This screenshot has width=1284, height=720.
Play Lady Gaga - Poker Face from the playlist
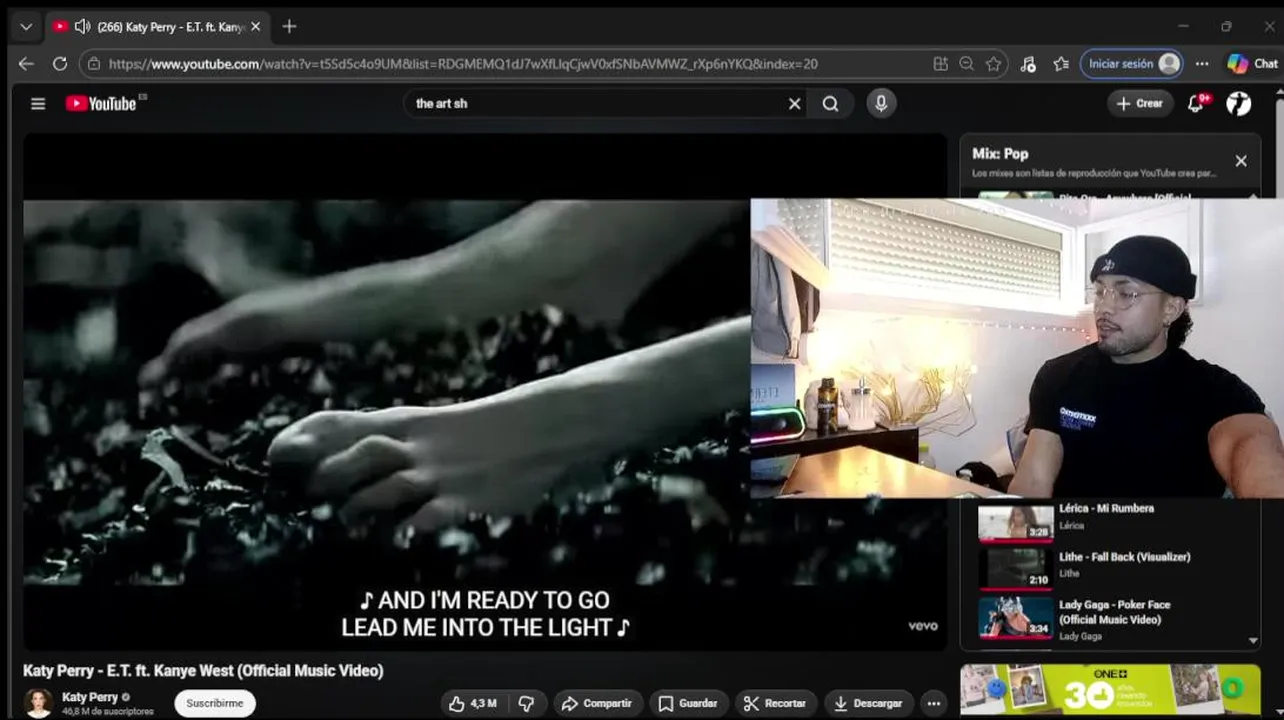[x=1114, y=612]
